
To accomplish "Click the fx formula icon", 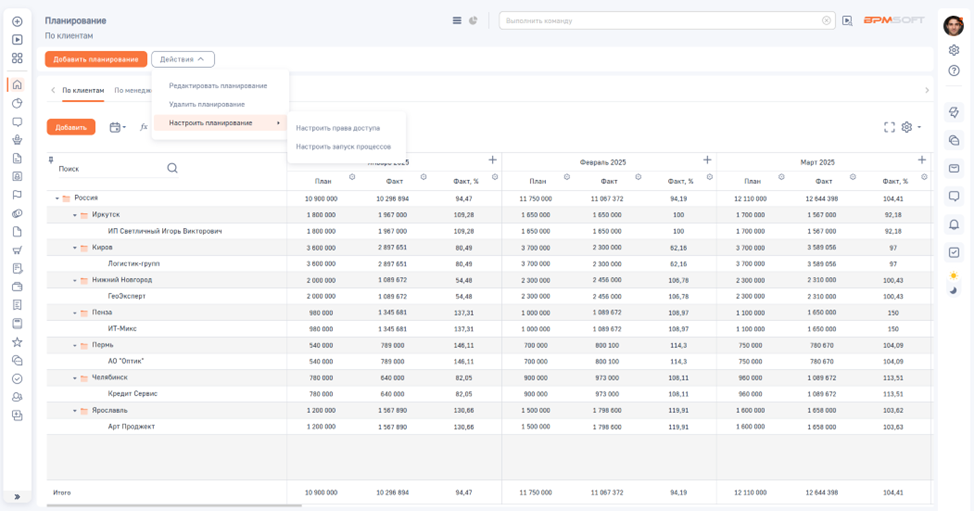I will pos(144,127).
